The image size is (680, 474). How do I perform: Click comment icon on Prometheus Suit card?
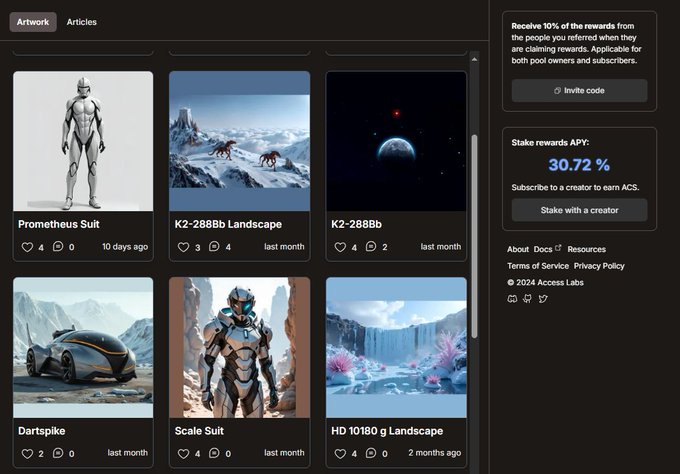click(x=58, y=247)
